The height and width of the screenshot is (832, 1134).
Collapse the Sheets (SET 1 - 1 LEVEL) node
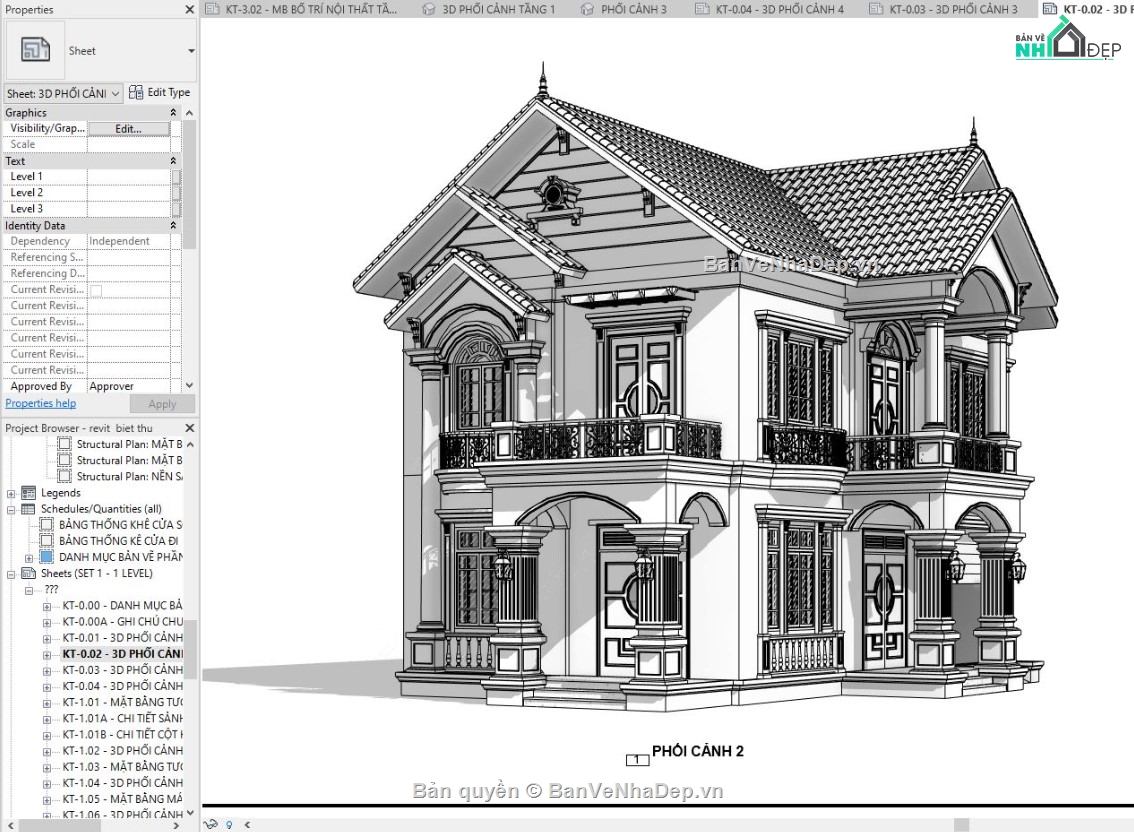(11, 574)
